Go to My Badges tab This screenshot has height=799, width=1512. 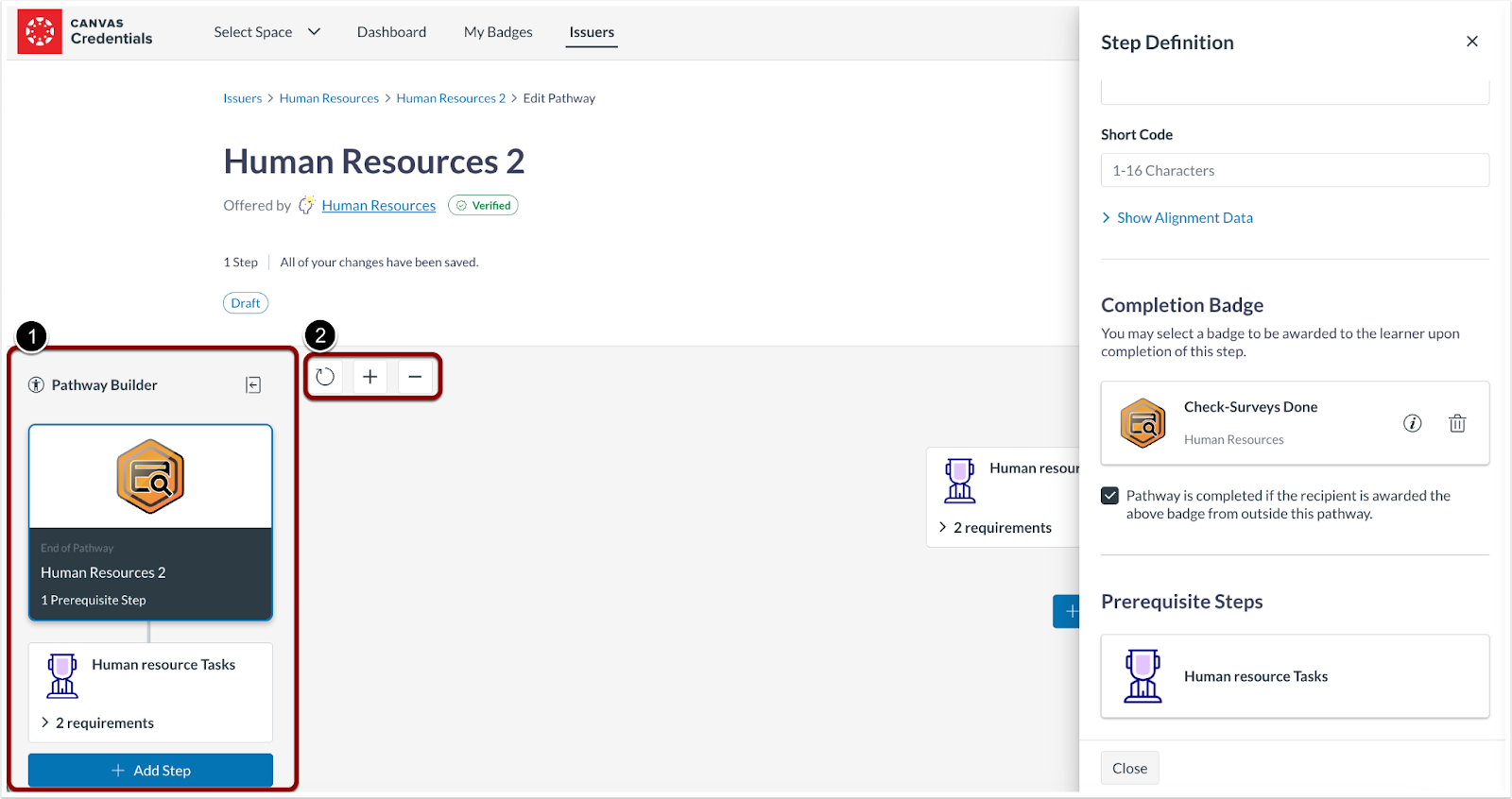point(498,32)
